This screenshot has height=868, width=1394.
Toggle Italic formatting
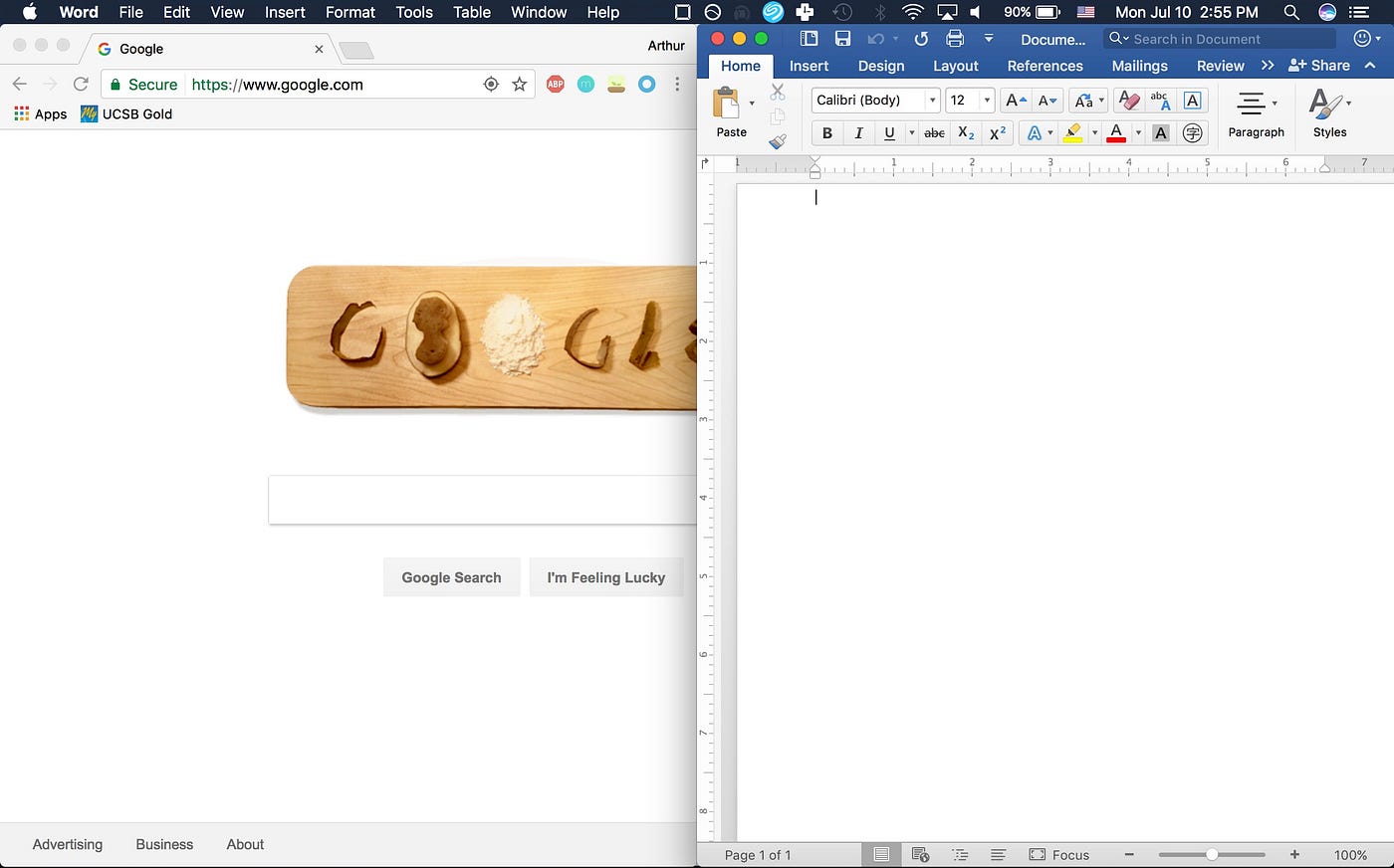coord(858,132)
